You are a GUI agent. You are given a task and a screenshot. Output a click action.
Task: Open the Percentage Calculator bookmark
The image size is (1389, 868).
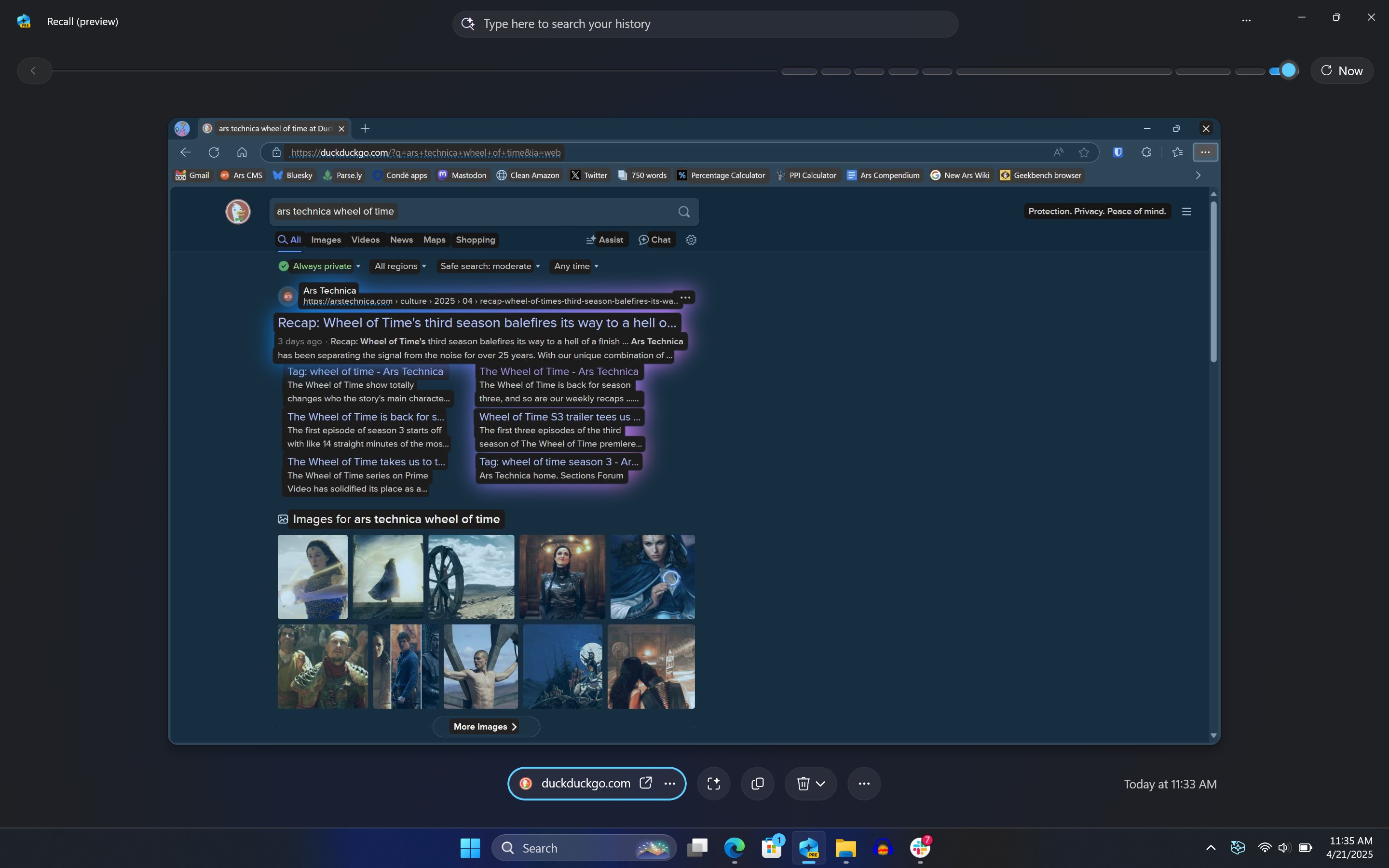click(x=721, y=175)
